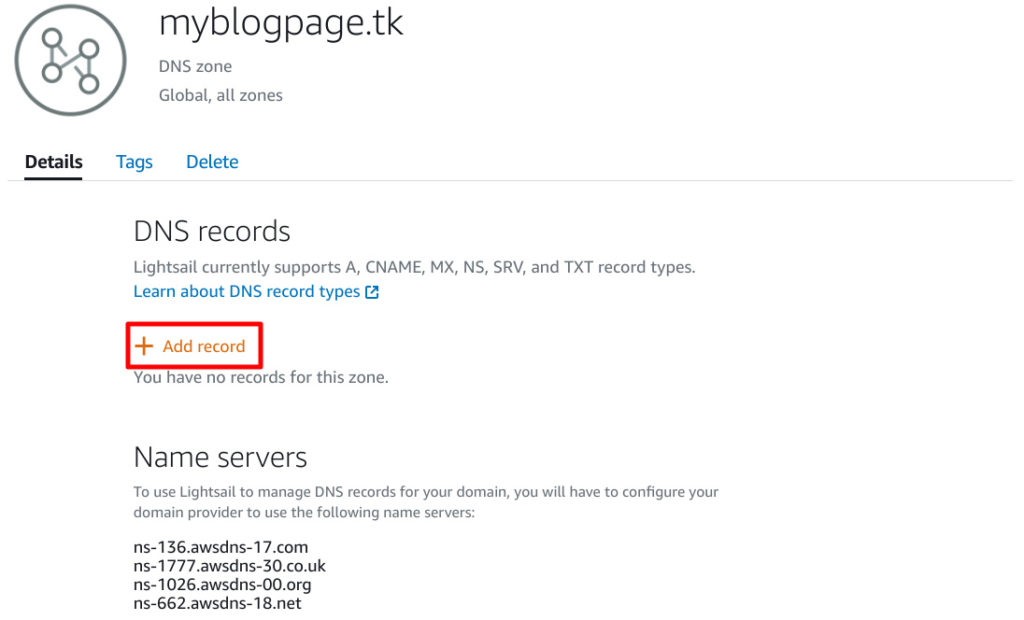This screenshot has width=1024, height=620.
Task: Click the supported record types description
Action: click(414, 267)
